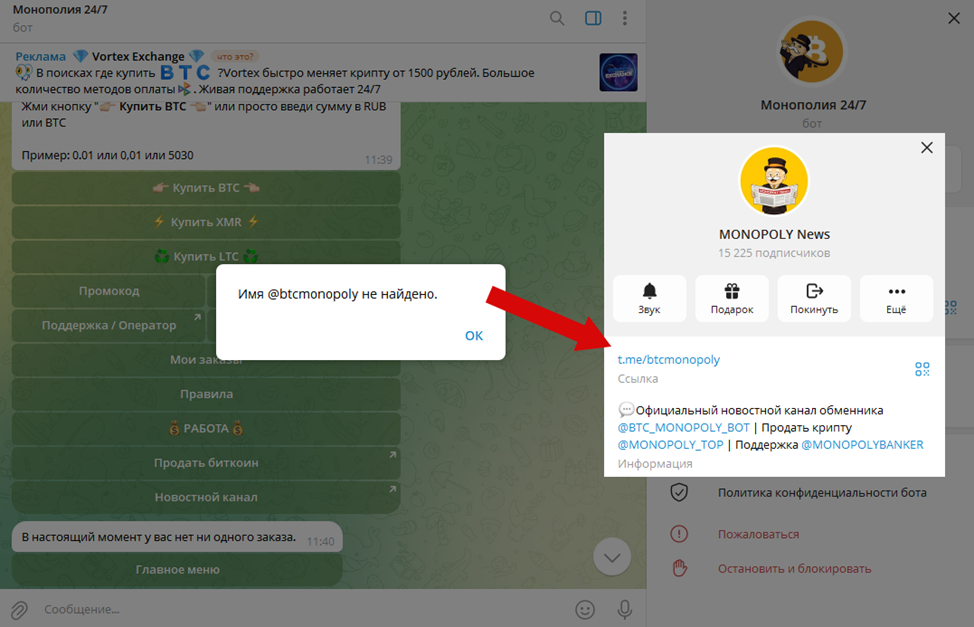
Task: Click the Подарок gift button
Action: pyautogui.click(x=732, y=298)
